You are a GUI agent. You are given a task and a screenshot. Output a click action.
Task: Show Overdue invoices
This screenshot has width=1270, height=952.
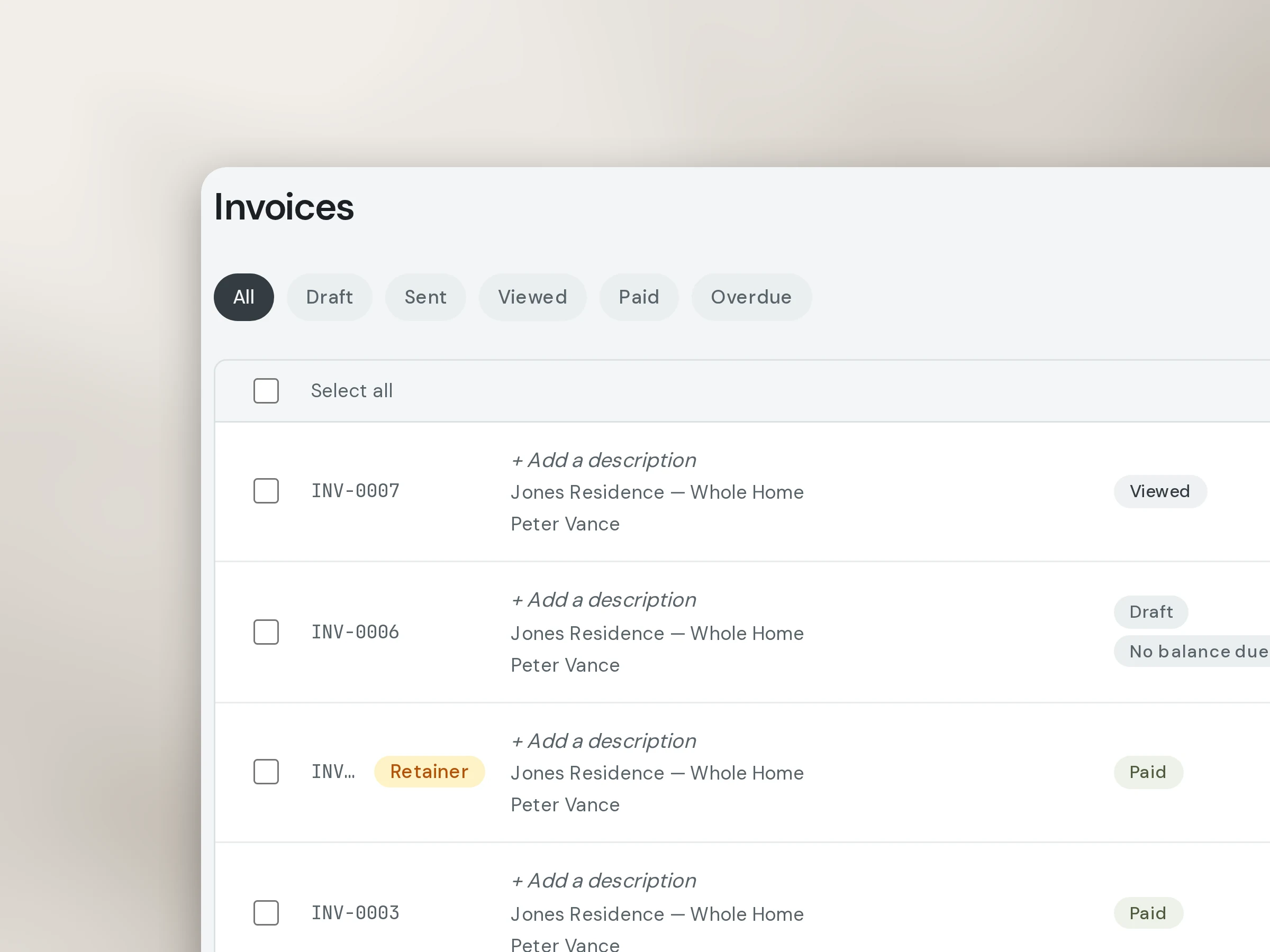751,297
